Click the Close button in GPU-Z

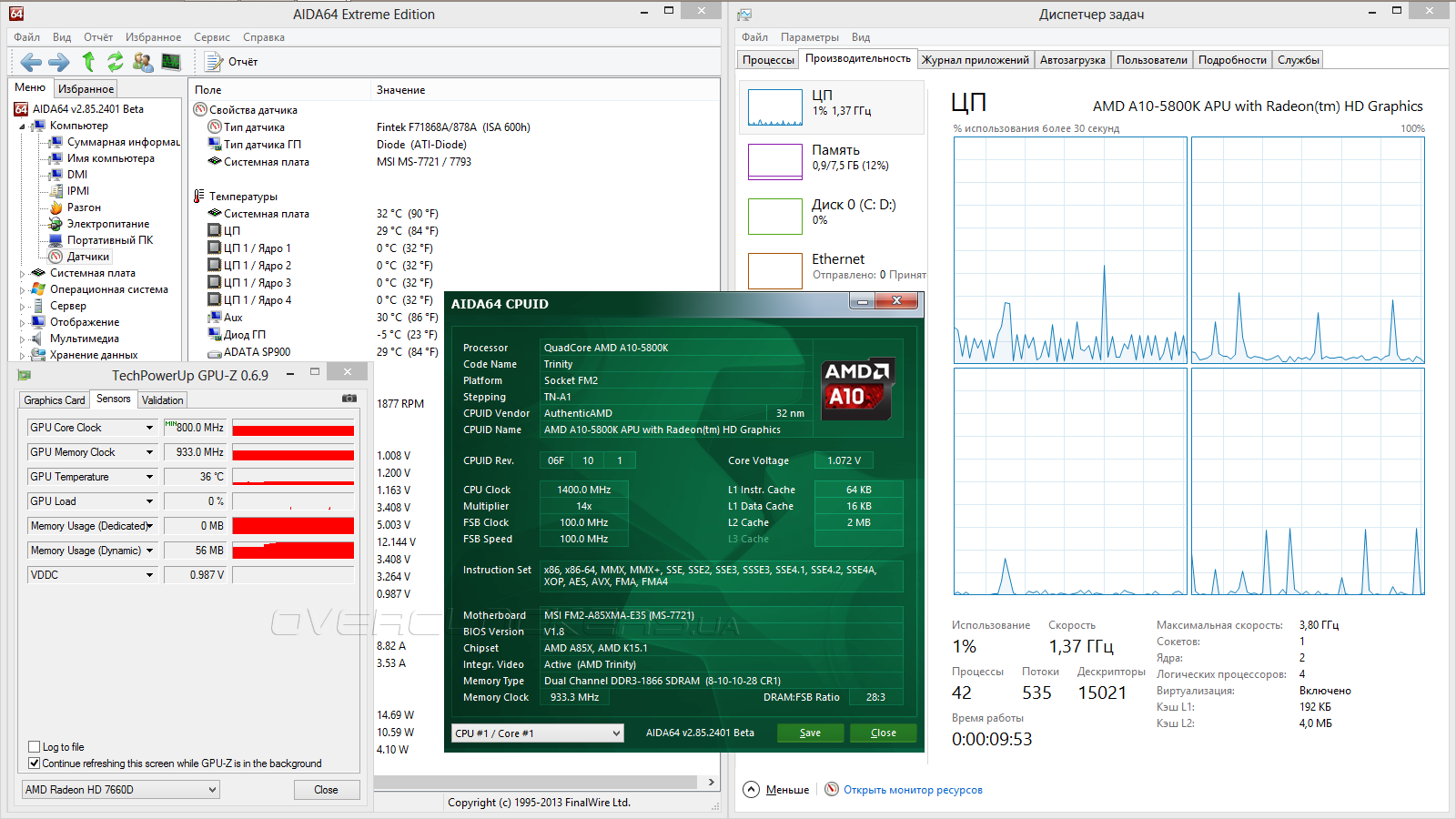tap(327, 790)
